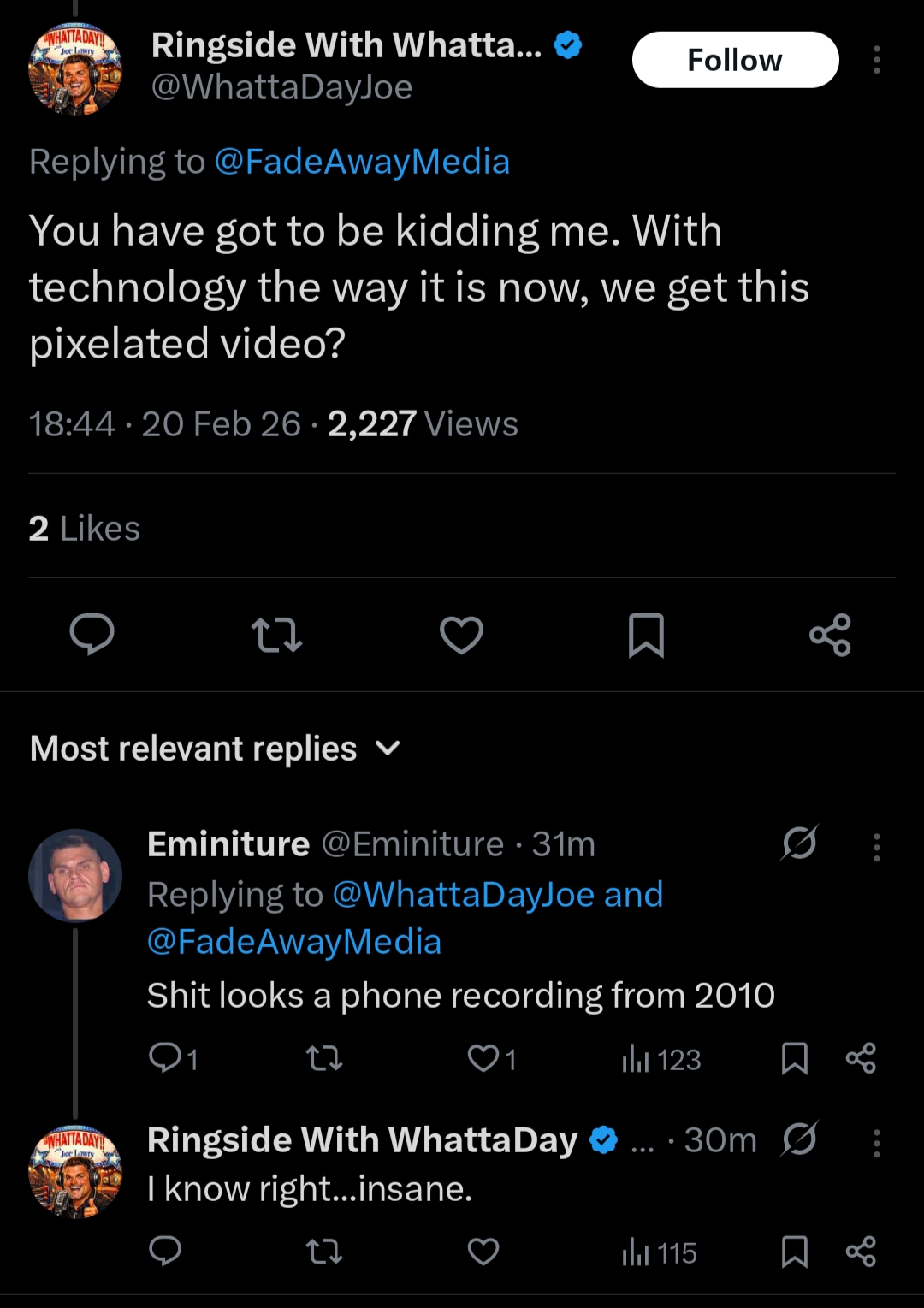The height and width of the screenshot is (1308, 924).
Task: Follow Ringside With WhattaDay
Action: click(735, 60)
